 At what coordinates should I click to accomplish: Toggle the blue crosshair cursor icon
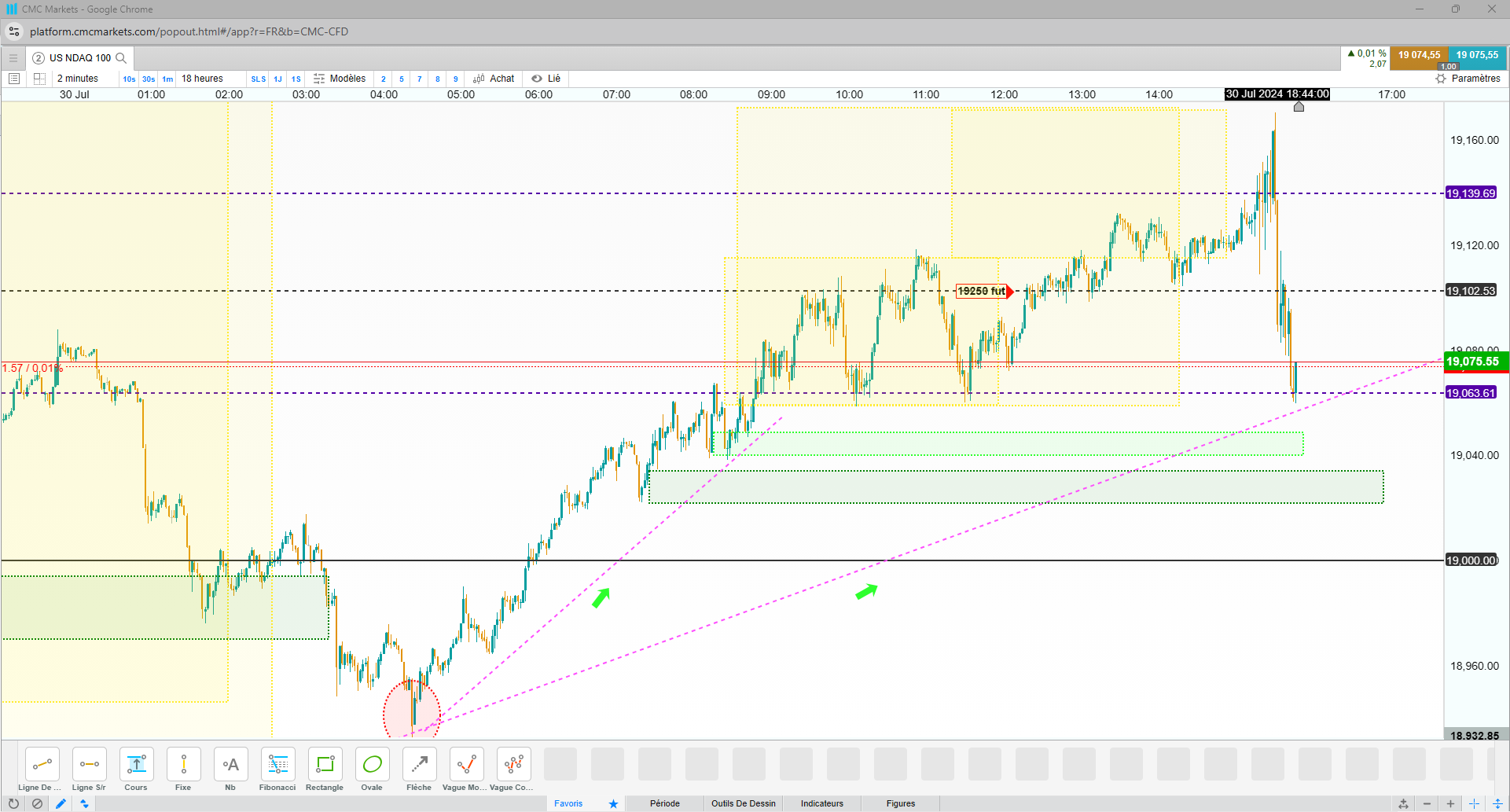click(1474, 803)
